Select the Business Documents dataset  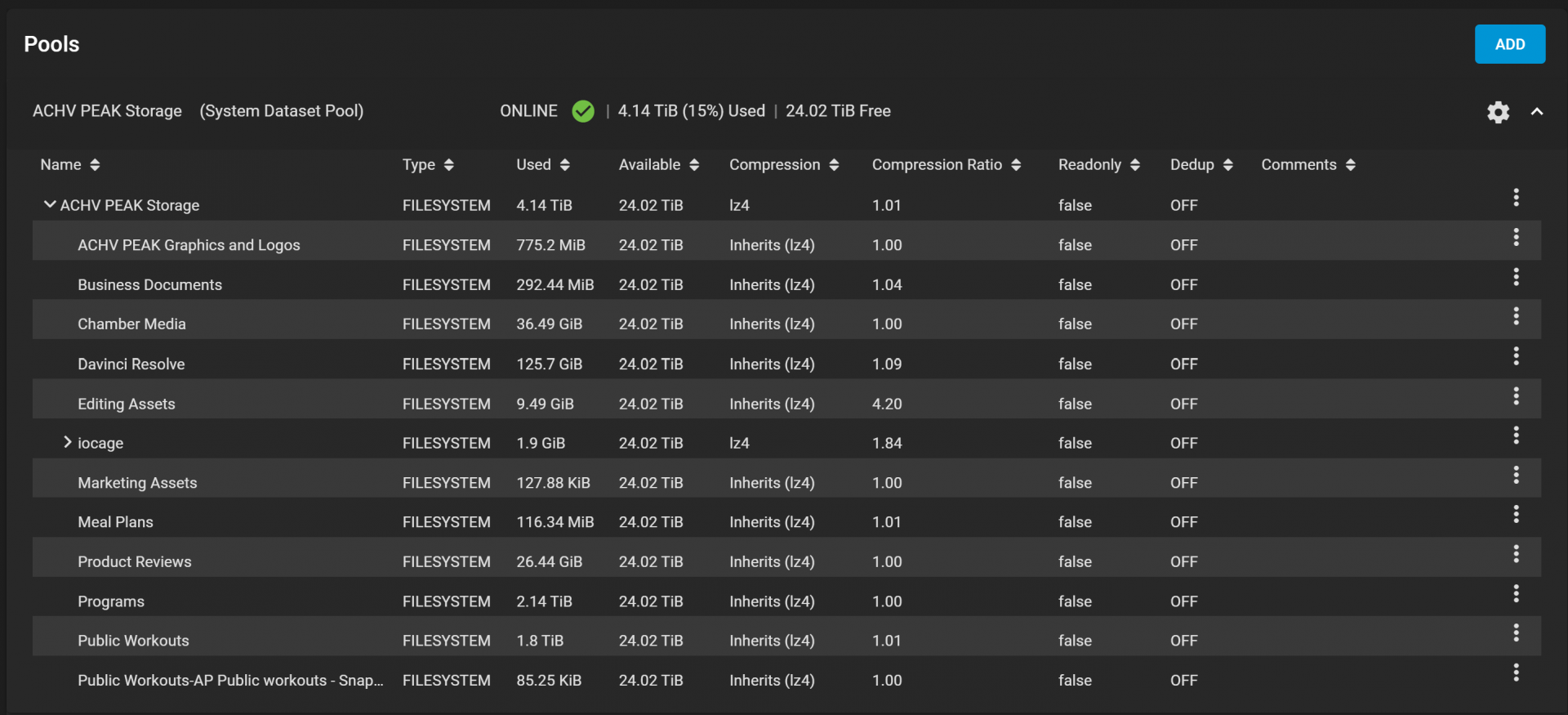pyautogui.click(x=149, y=285)
